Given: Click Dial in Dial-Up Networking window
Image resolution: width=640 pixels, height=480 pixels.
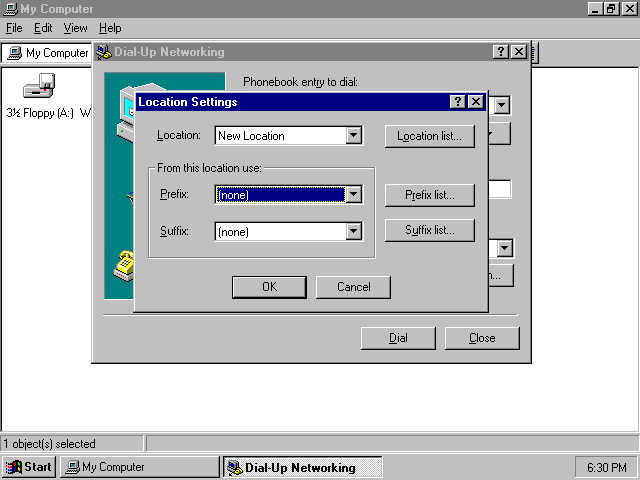Looking at the screenshot, I should pyautogui.click(x=398, y=338).
